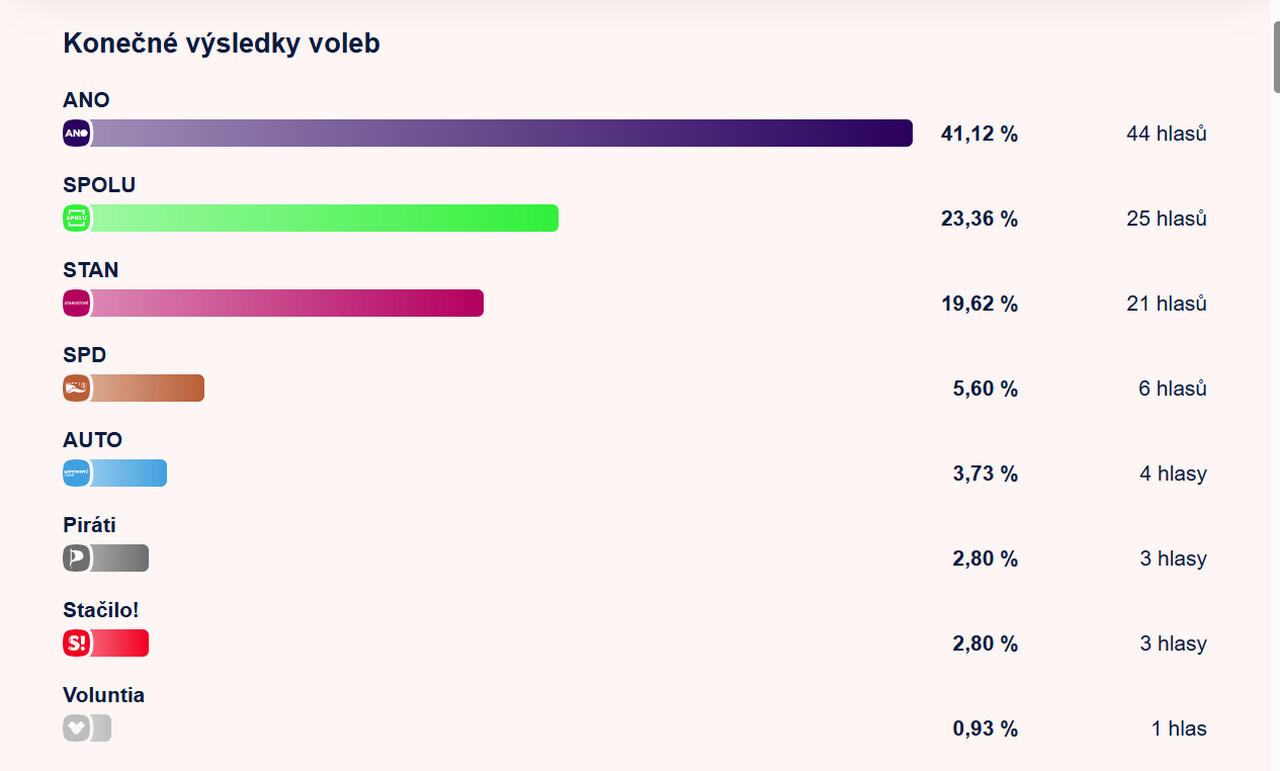
Task: Click the magenta STAN party logo
Action: tap(77, 303)
